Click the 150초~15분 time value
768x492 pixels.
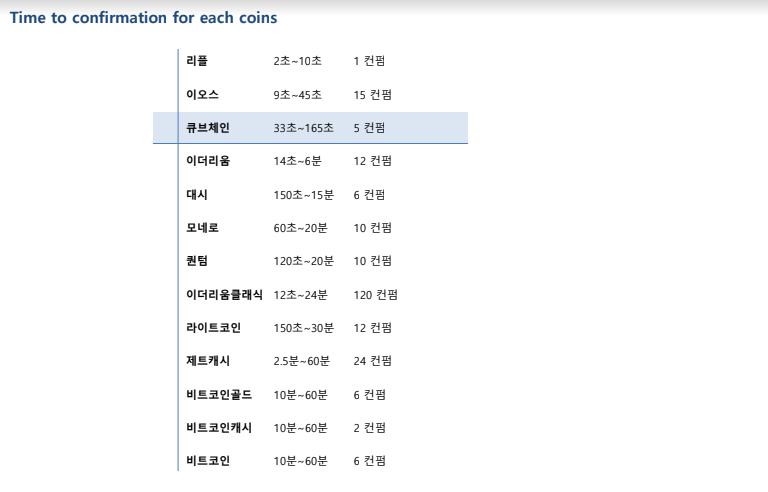click(303, 195)
